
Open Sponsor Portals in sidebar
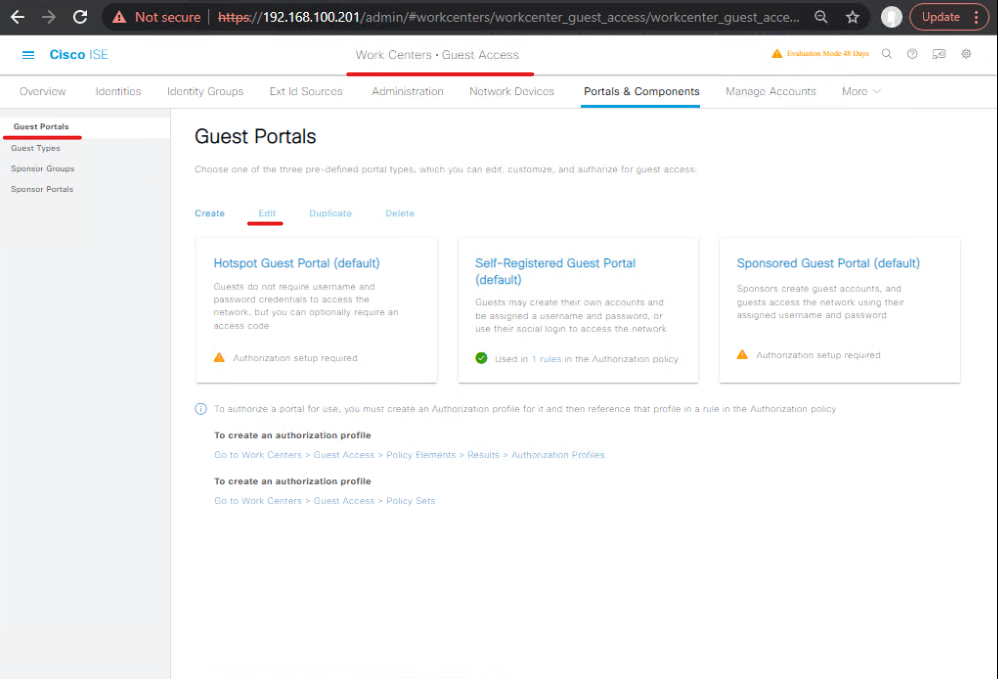pyautogui.click(x=42, y=189)
